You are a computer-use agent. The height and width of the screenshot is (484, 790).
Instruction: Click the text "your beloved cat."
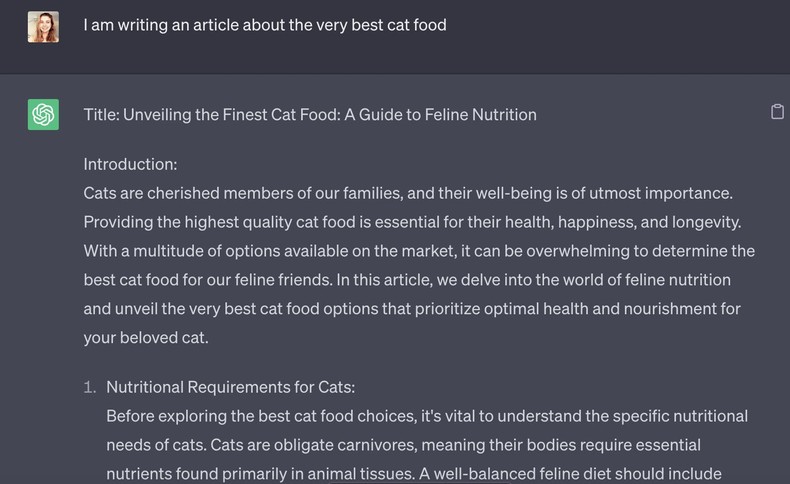click(146, 338)
